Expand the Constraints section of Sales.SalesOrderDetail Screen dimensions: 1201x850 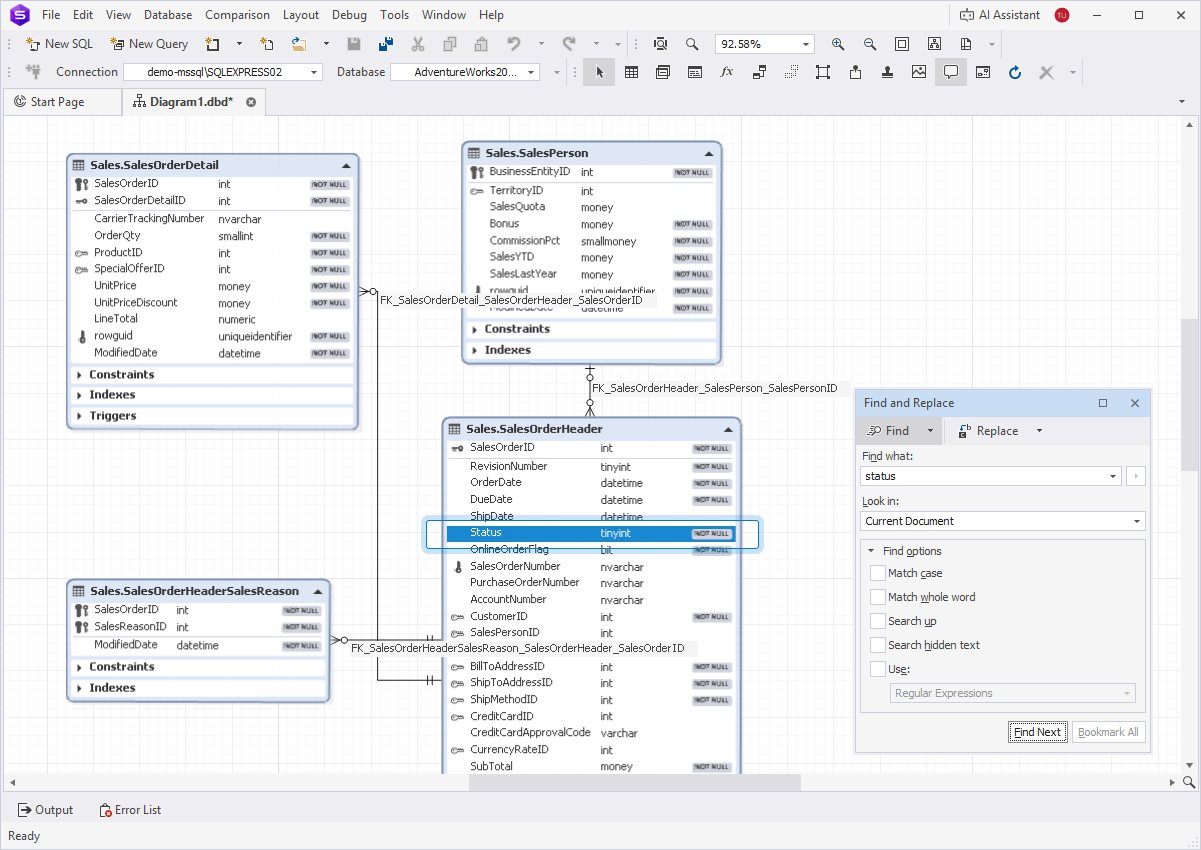tap(80, 374)
